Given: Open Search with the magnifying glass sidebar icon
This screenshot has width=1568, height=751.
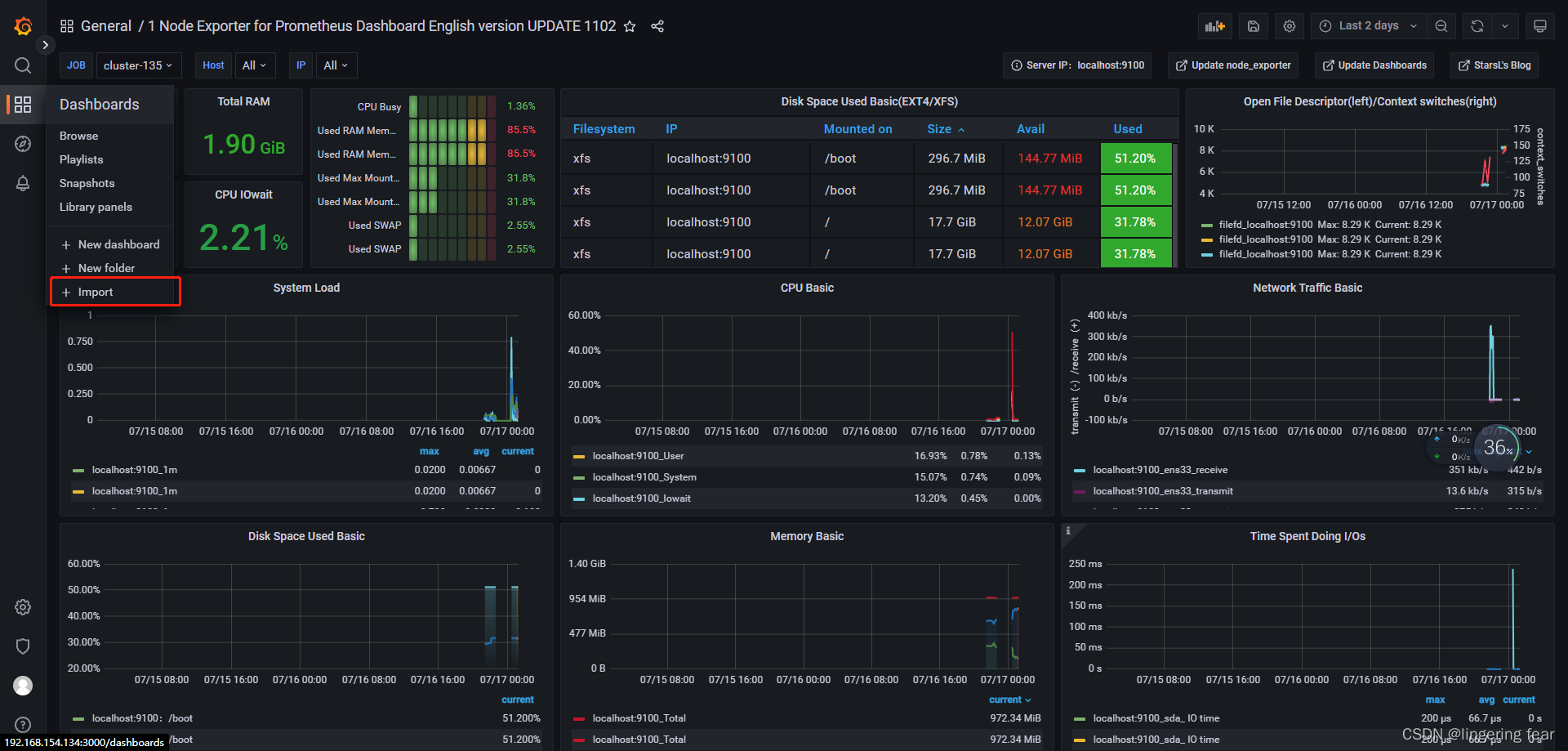Looking at the screenshot, I should pos(22,65).
